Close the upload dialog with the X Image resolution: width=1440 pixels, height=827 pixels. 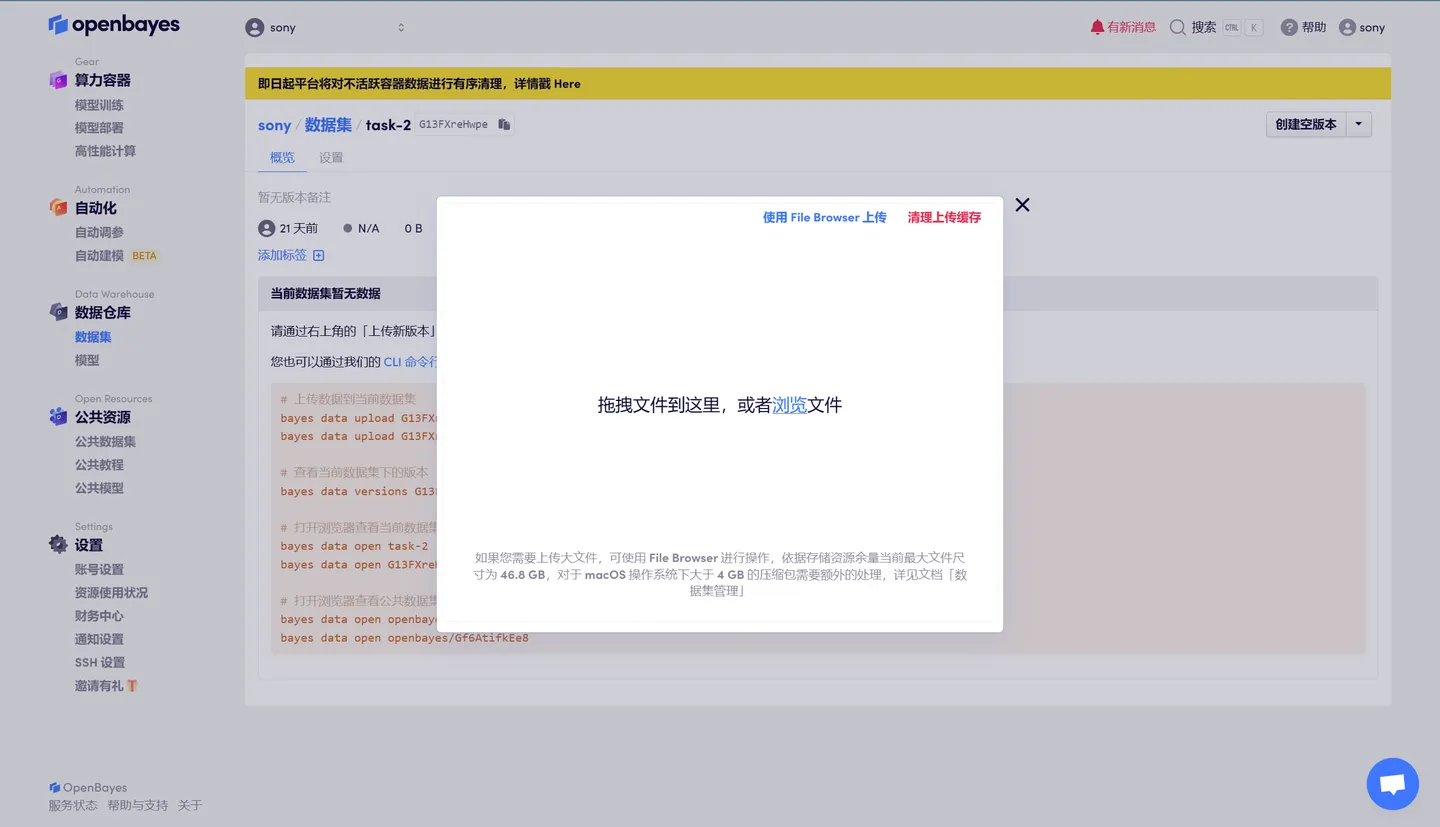click(x=1022, y=204)
